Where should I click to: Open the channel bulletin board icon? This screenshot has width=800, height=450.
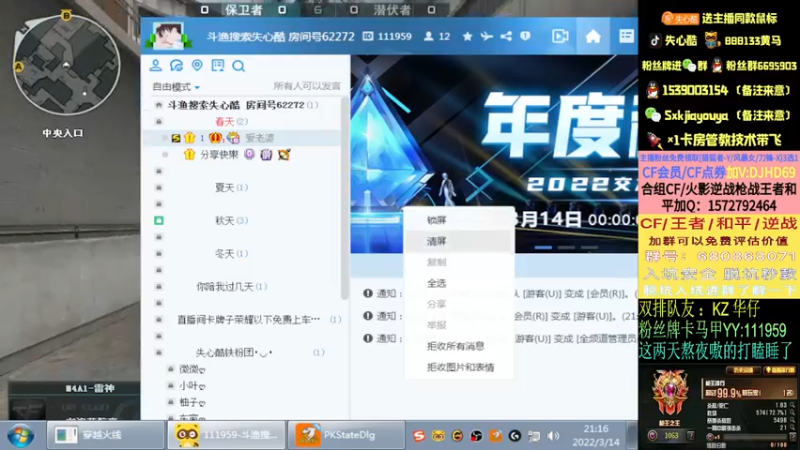pyautogui.click(x=218, y=65)
